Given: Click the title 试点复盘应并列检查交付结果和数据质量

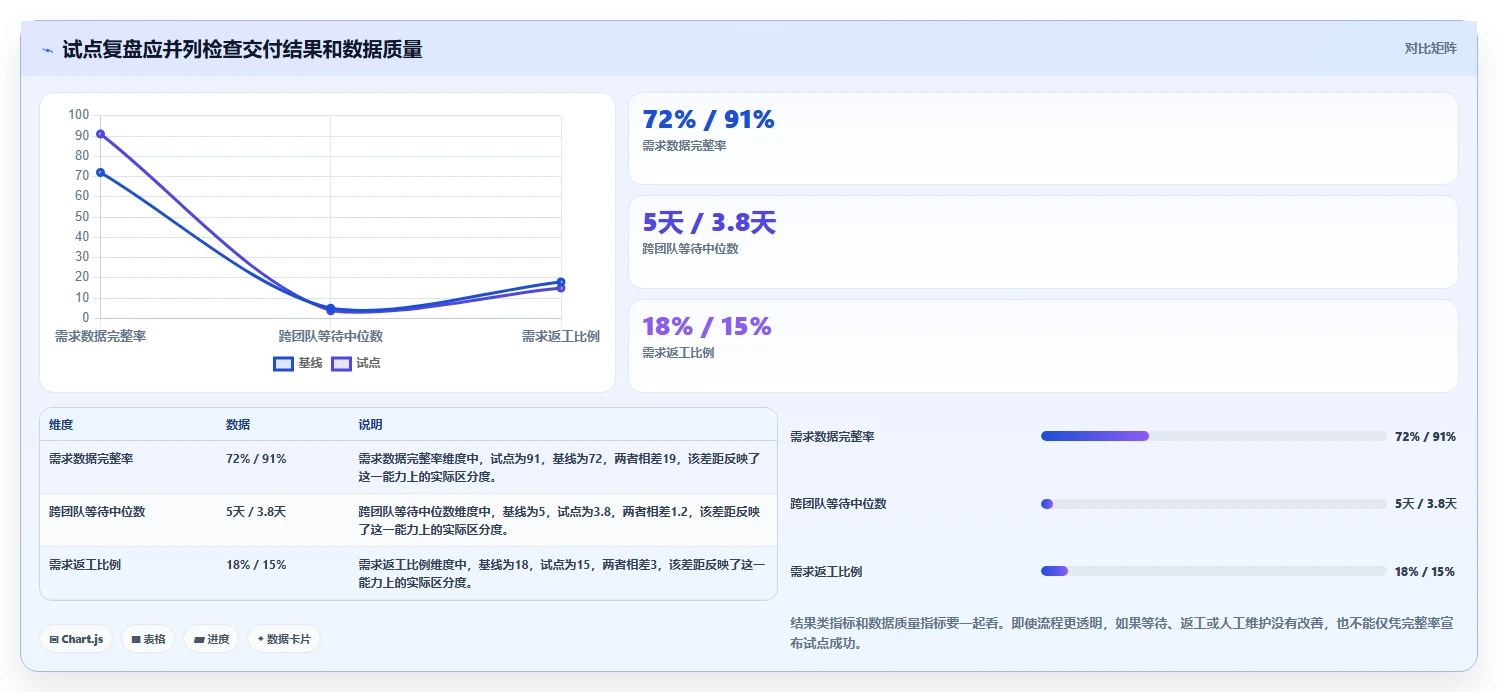Looking at the screenshot, I should (x=242, y=49).
